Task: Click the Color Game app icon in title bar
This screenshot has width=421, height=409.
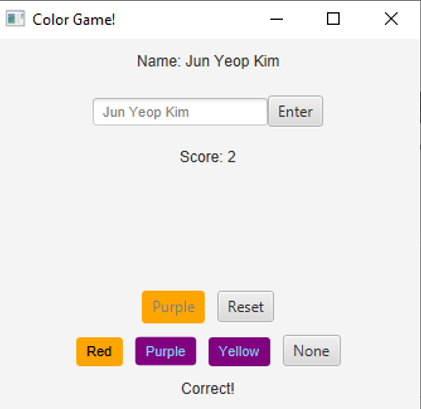Action: pyautogui.click(x=15, y=19)
